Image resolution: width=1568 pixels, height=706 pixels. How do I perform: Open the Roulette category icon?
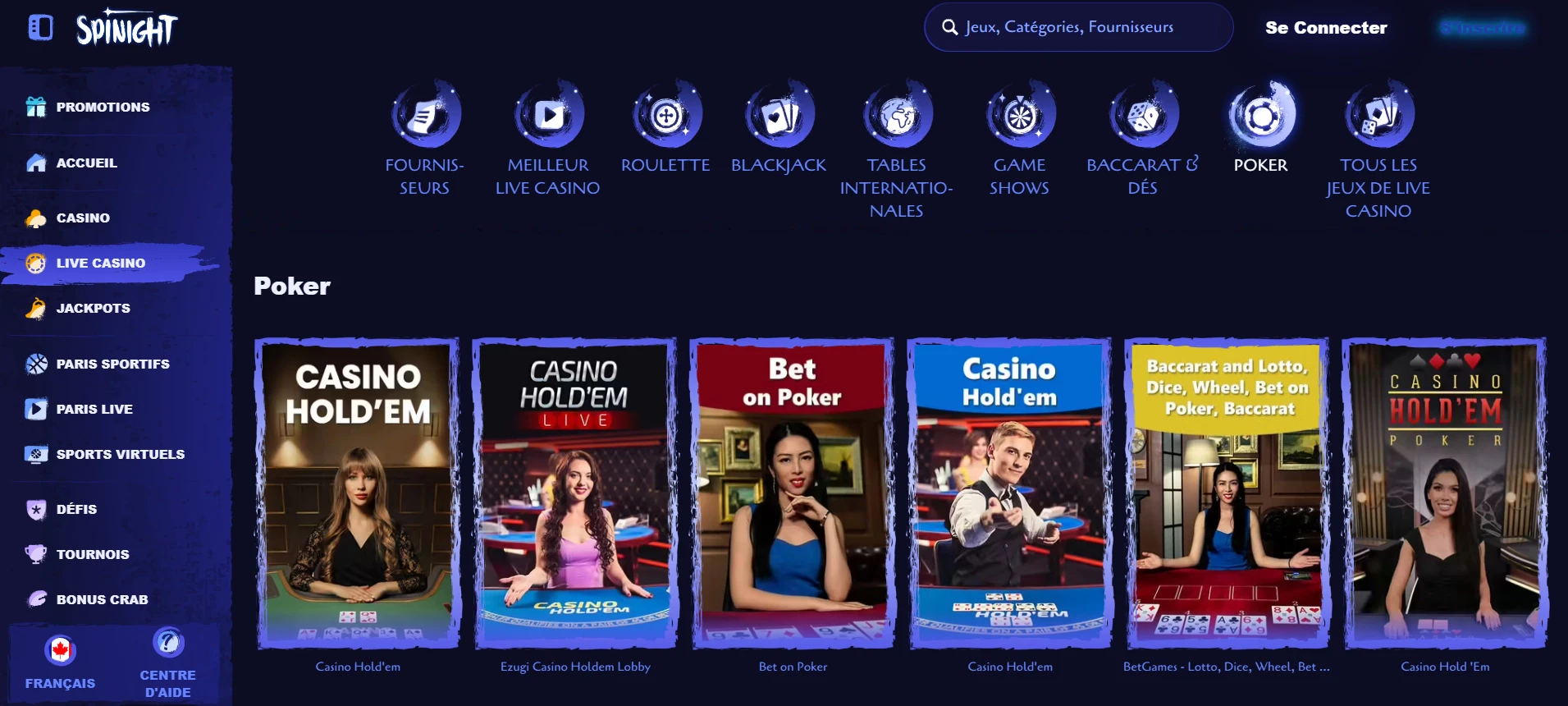[666, 114]
